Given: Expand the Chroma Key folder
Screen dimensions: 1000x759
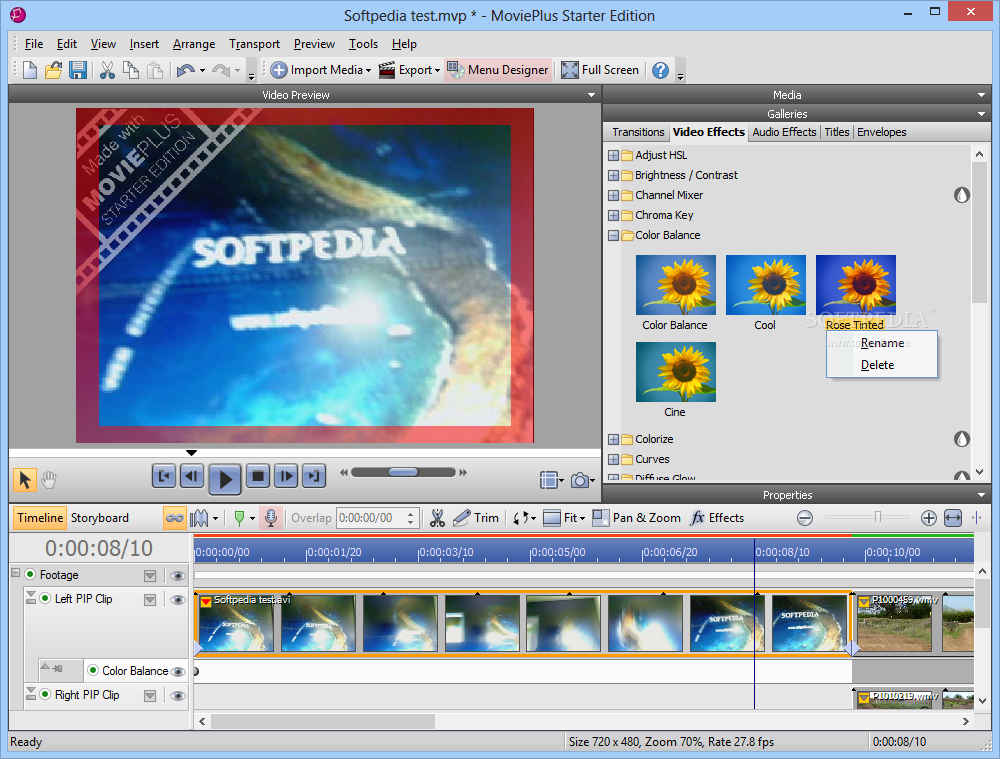Looking at the screenshot, I should [x=613, y=215].
